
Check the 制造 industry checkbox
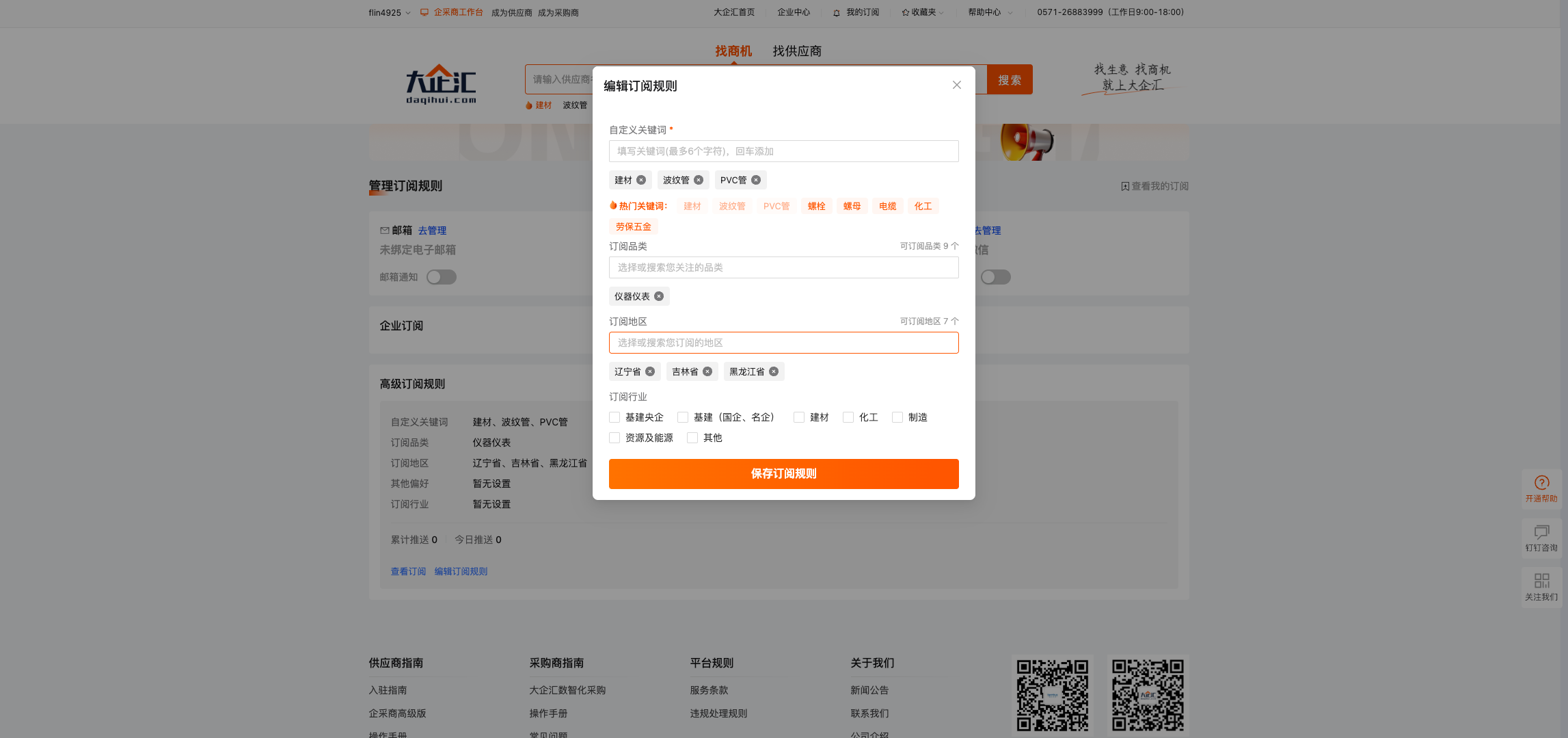pos(897,417)
